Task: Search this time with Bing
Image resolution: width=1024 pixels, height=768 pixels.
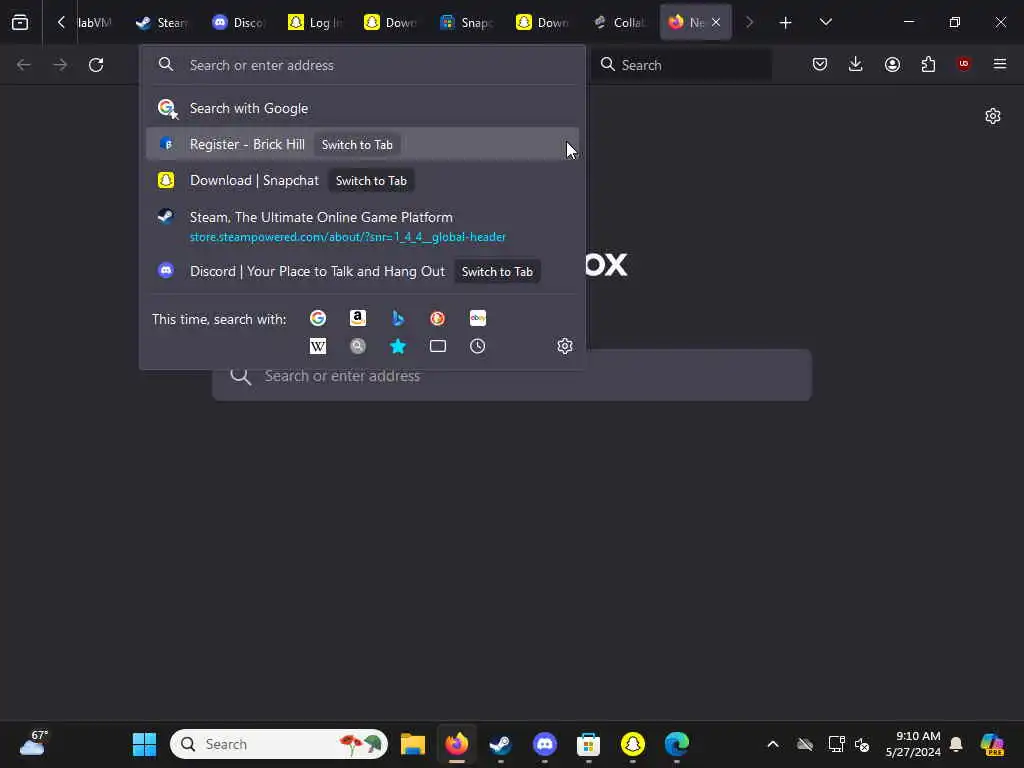Action: tap(398, 318)
